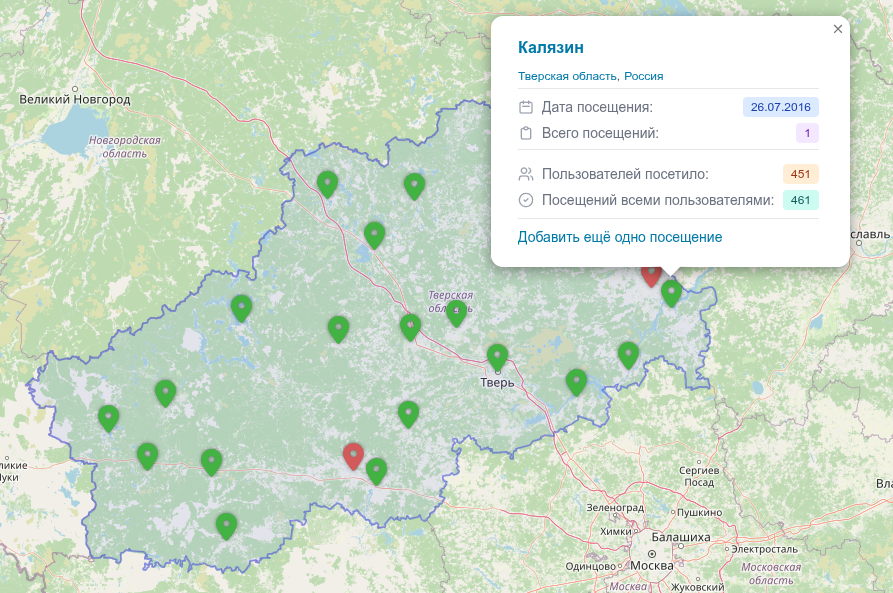
Task: Select the southernmost green map marker
Action: coord(227,525)
